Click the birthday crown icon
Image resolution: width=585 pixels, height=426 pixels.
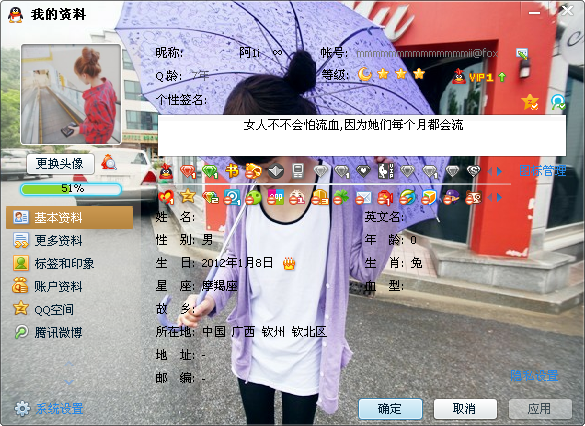(289, 263)
